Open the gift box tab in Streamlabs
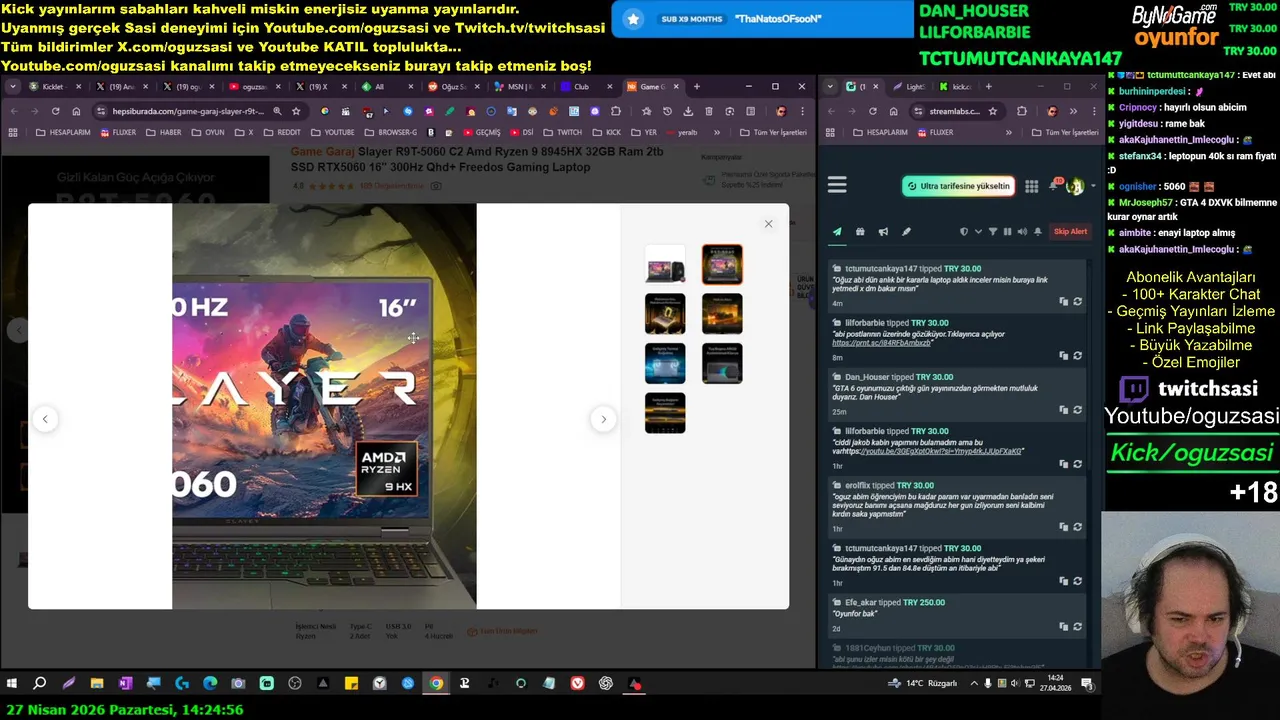The width and height of the screenshot is (1280, 720). click(860, 232)
